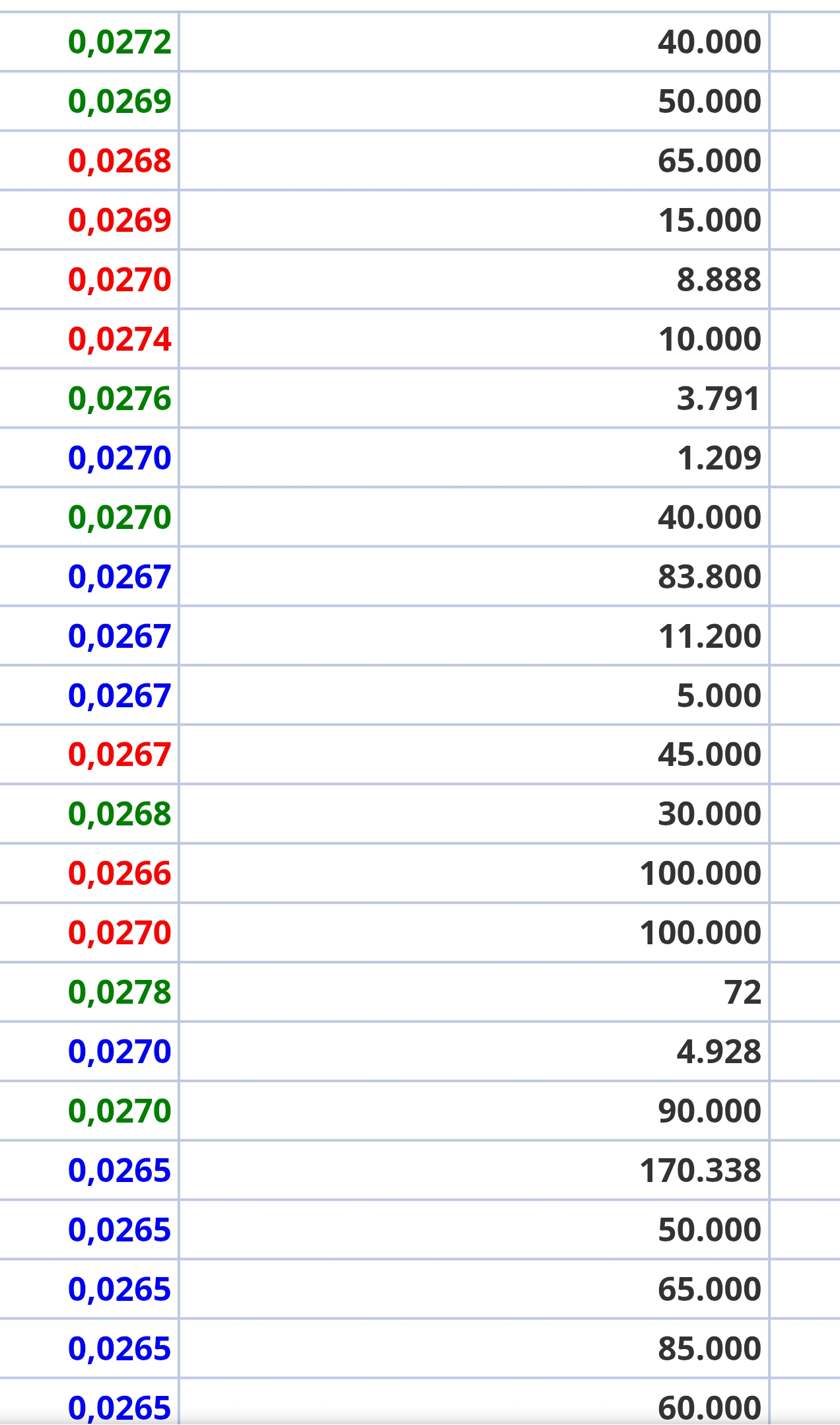The height and width of the screenshot is (1425, 840).
Task: Select the 5.000 quantity cell
Action: pyautogui.click(x=718, y=695)
